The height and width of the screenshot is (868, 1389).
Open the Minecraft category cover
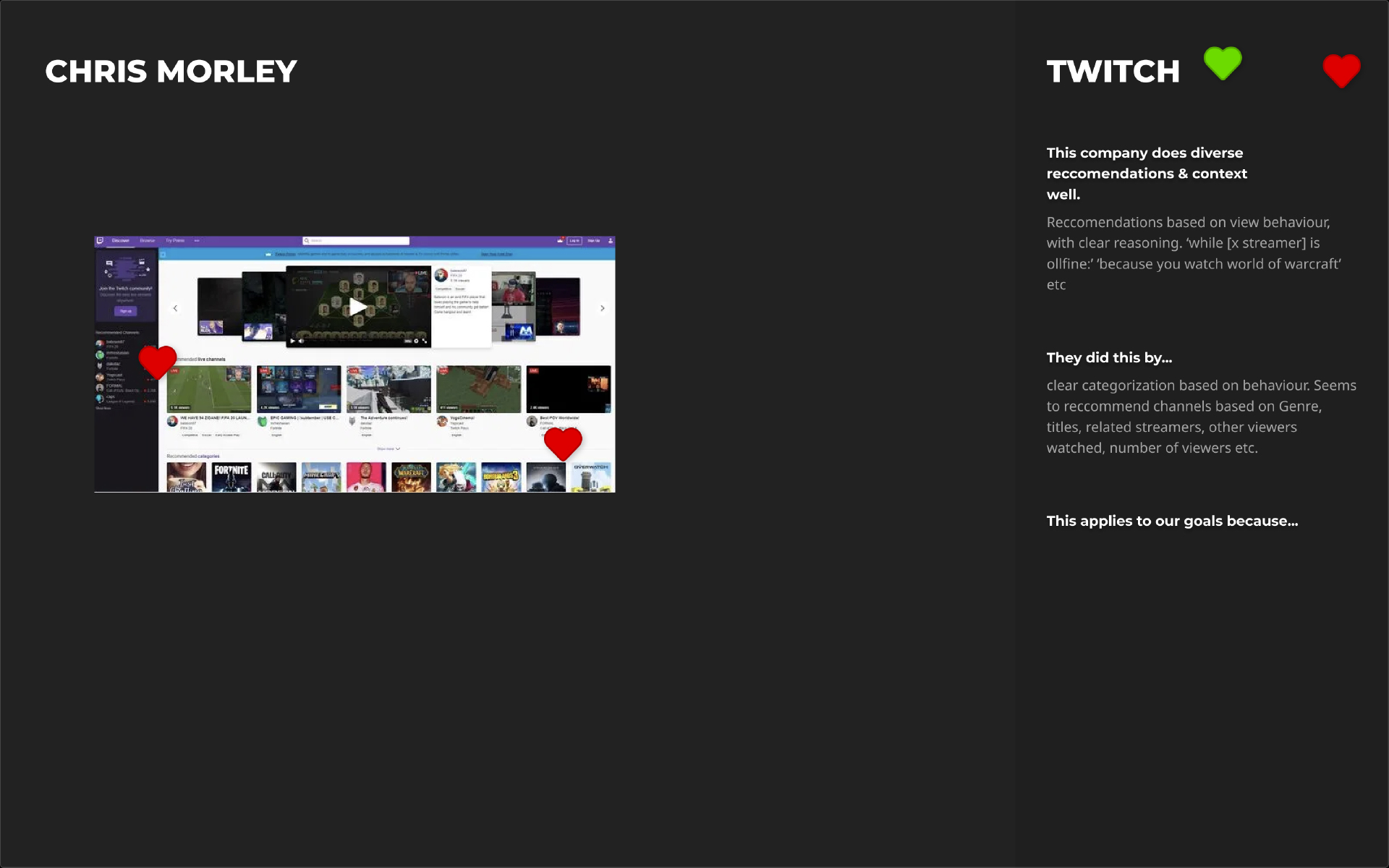tap(321, 477)
